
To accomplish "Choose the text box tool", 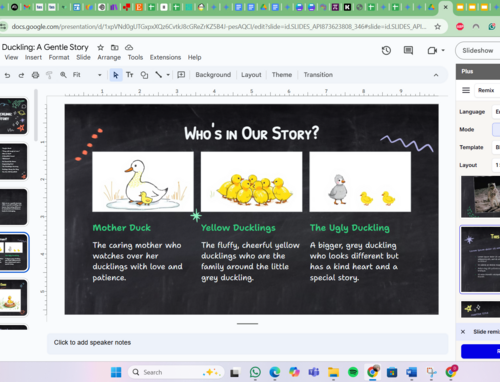I will point(130,75).
